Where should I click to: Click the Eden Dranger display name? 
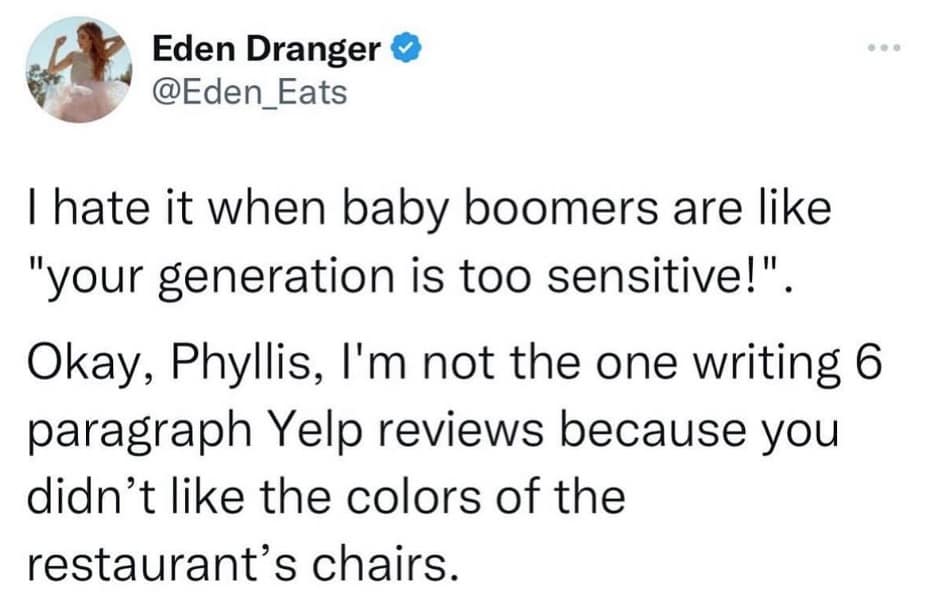tap(268, 49)
